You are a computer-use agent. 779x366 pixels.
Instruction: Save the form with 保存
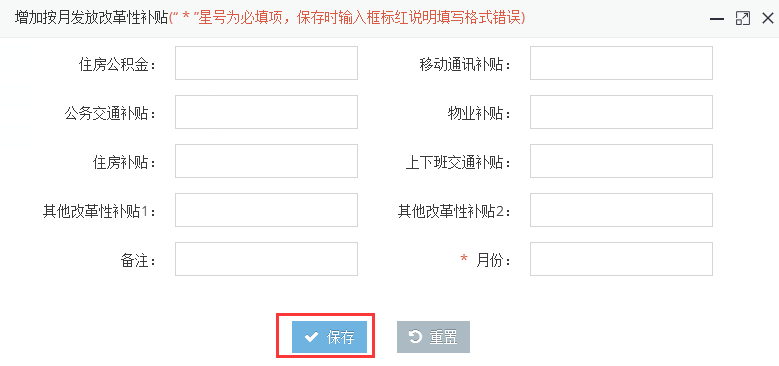tap(329, 337)
